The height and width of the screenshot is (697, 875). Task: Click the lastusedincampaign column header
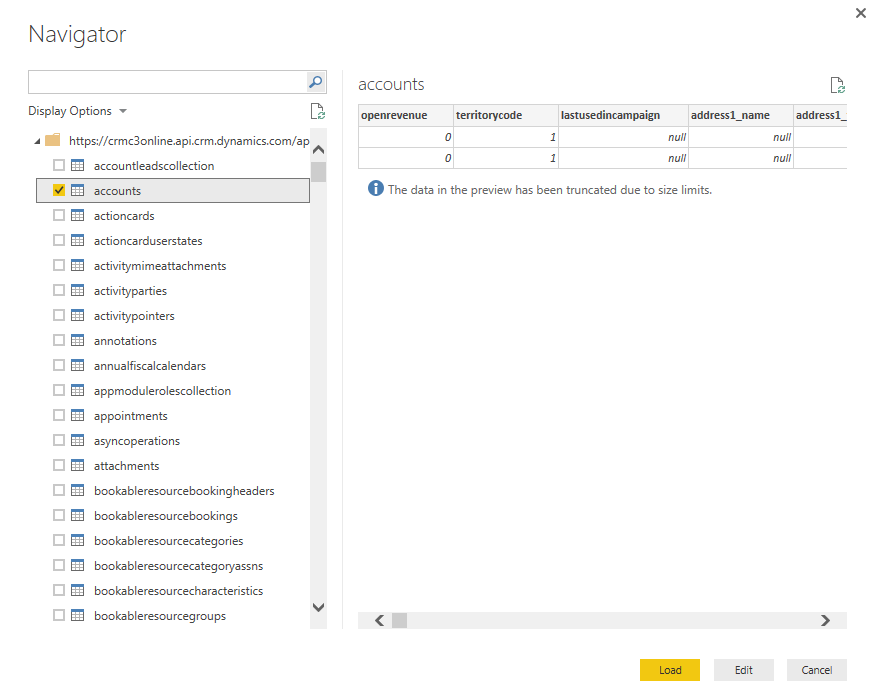pos(623,116)
